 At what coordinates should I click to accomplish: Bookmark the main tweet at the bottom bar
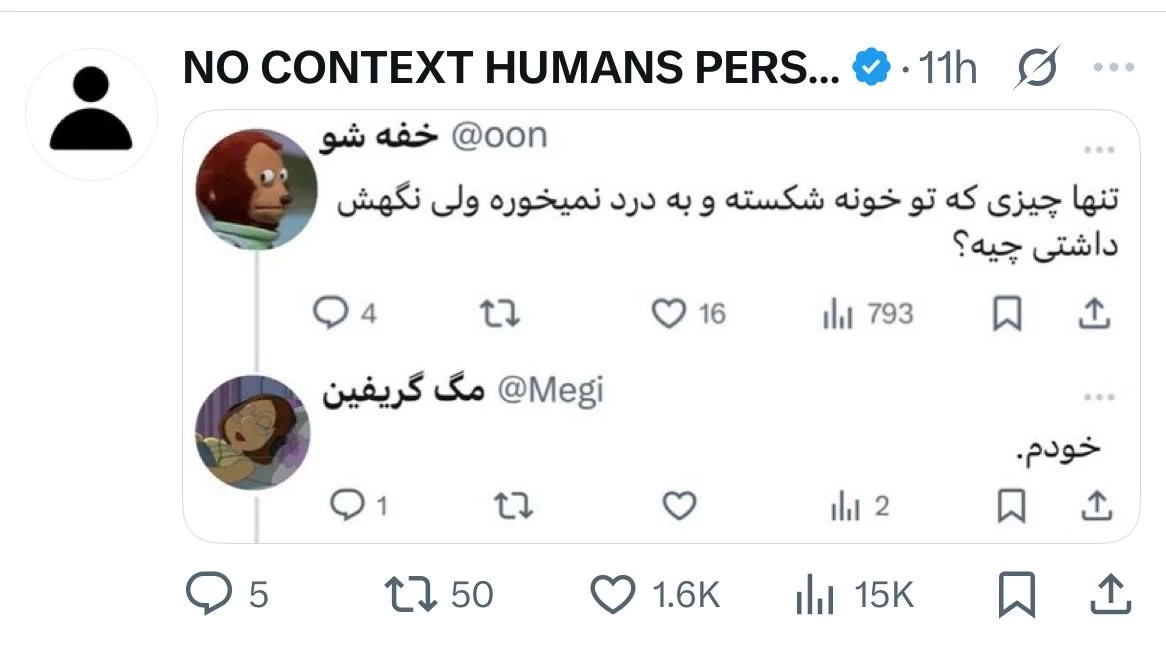pos(1014,593)
